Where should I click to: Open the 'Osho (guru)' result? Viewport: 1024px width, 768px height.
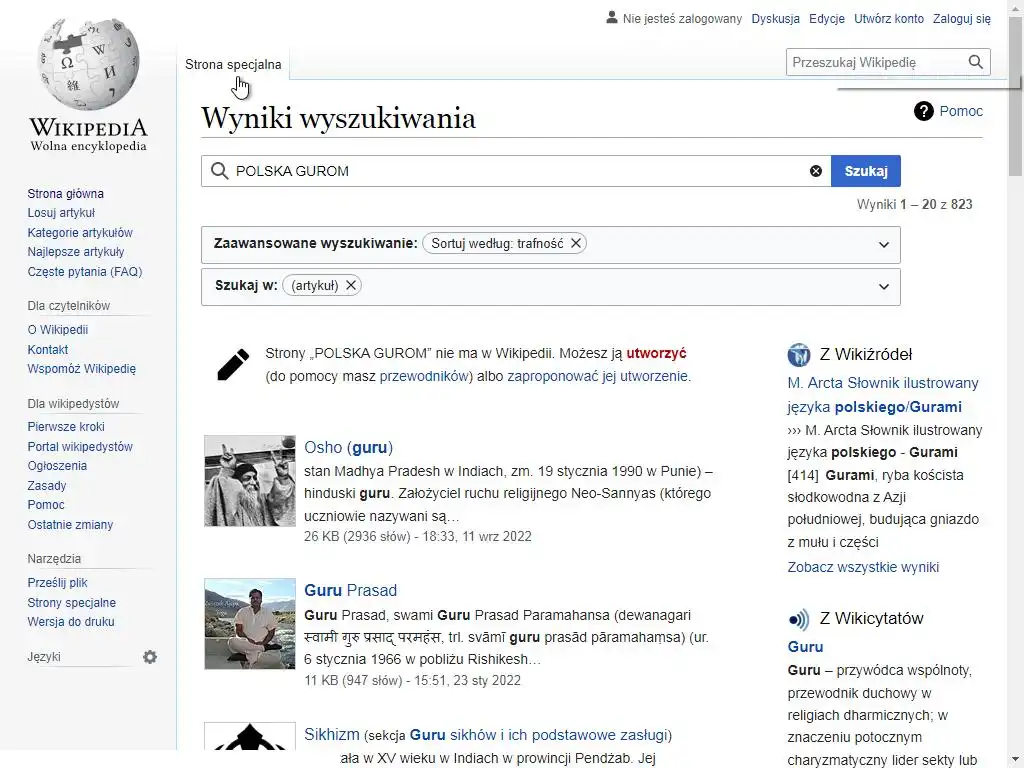tap(348, 447)
